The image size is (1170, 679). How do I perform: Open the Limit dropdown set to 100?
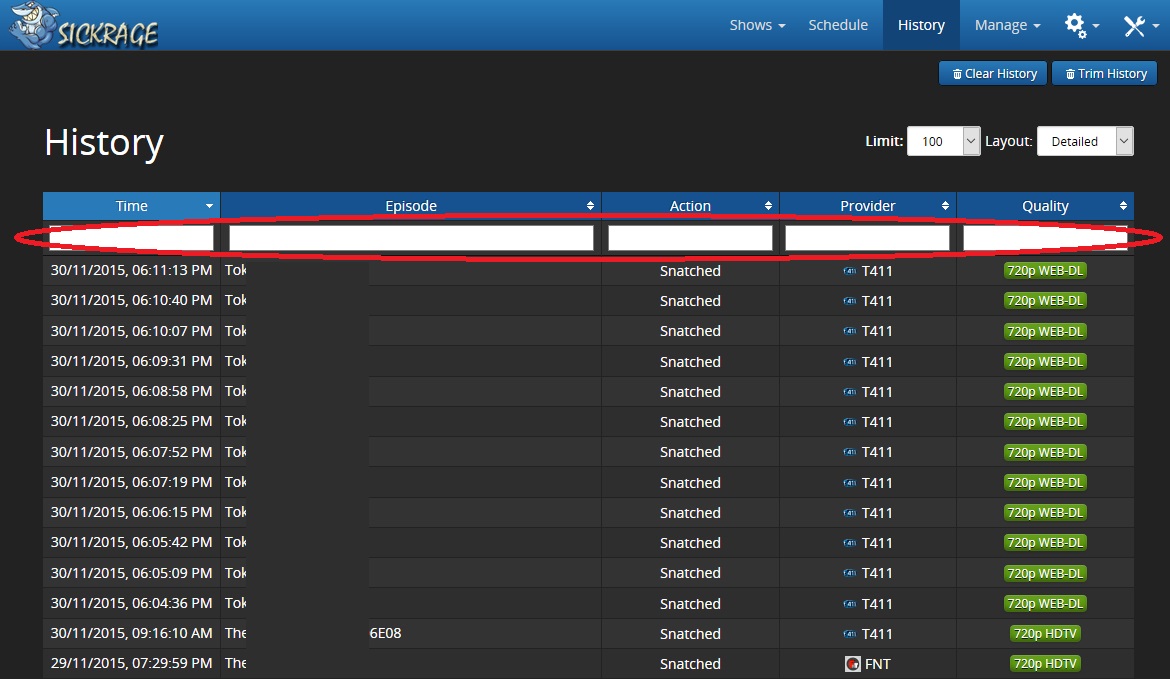click(x=943, y=141)
